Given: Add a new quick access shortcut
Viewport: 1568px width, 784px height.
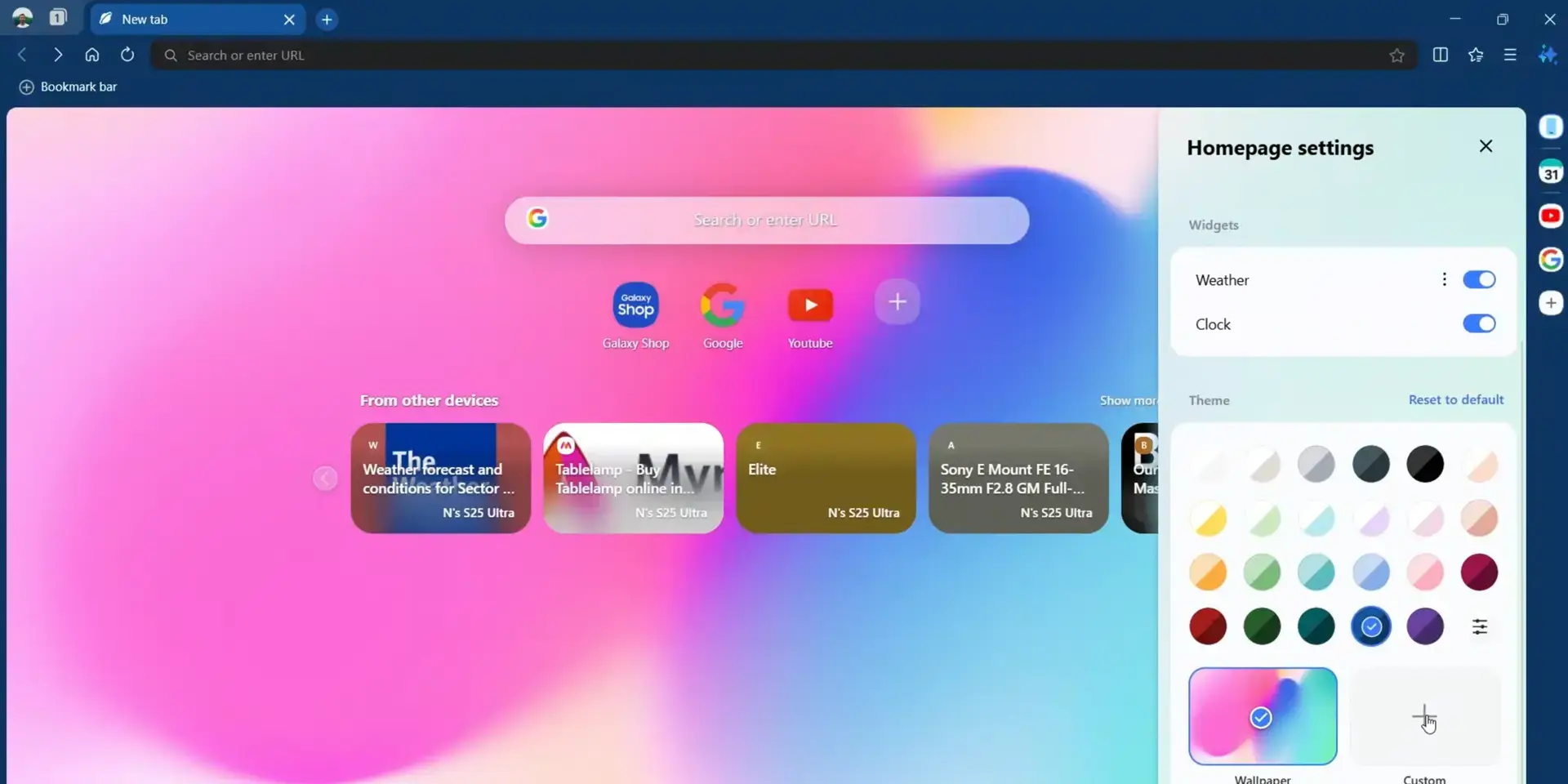Looking at the screenshot, I should point(897,301).
